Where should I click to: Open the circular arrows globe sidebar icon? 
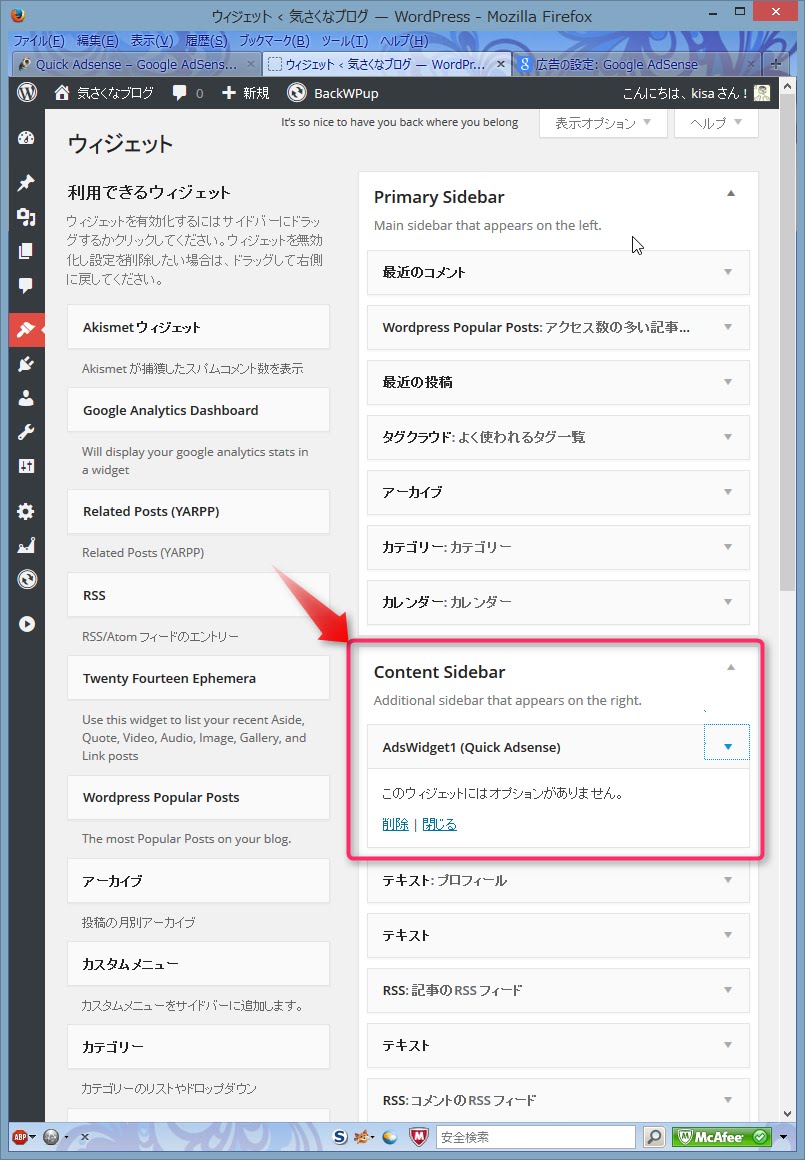coord(27,579)
